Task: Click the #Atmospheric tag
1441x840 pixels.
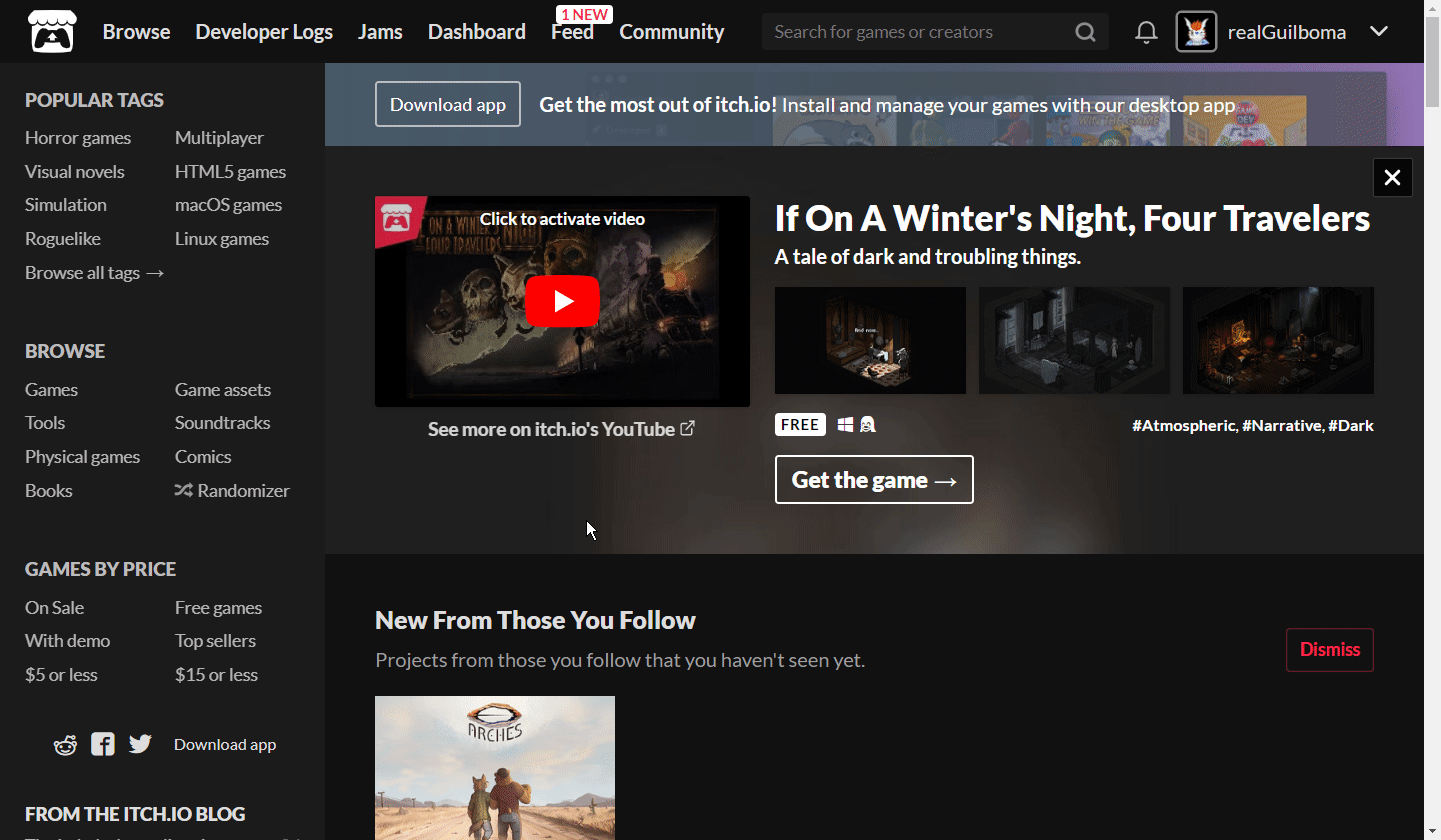Action: point(1184,426)
